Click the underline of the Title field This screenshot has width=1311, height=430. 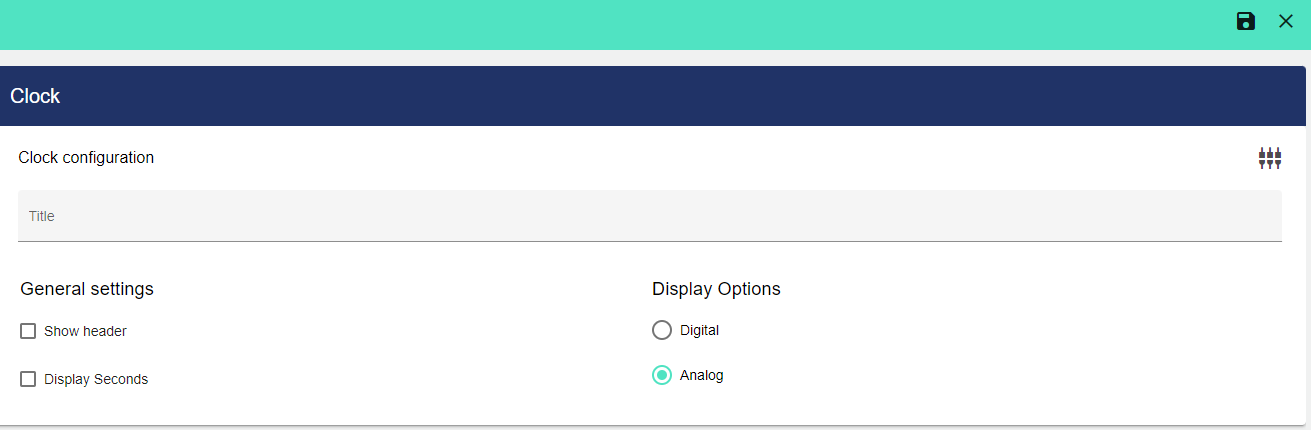650,240
